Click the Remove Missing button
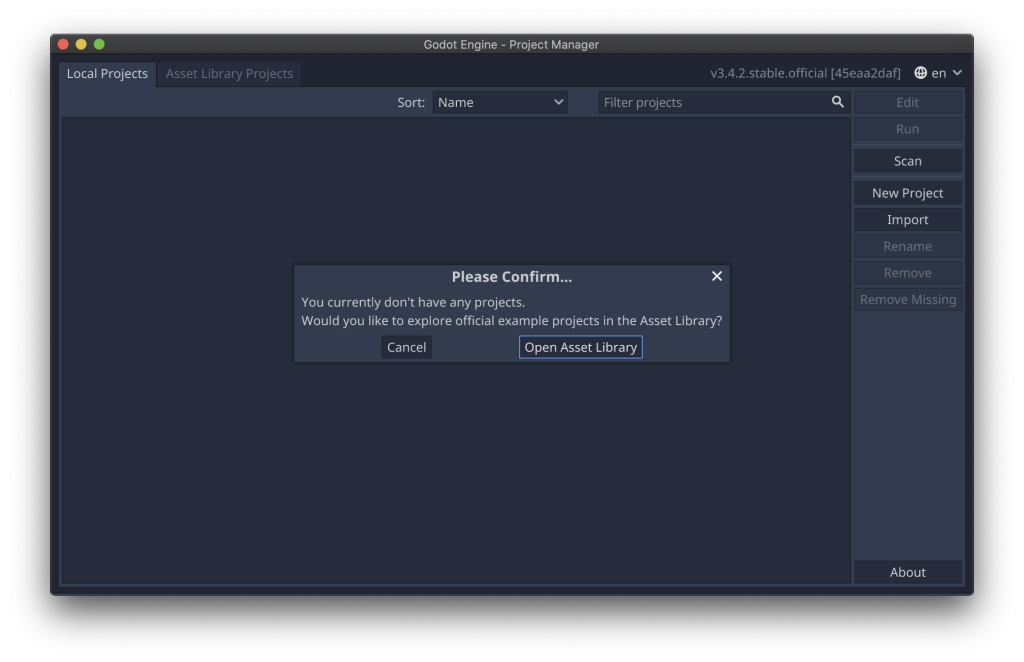 (x=908, y=300)
